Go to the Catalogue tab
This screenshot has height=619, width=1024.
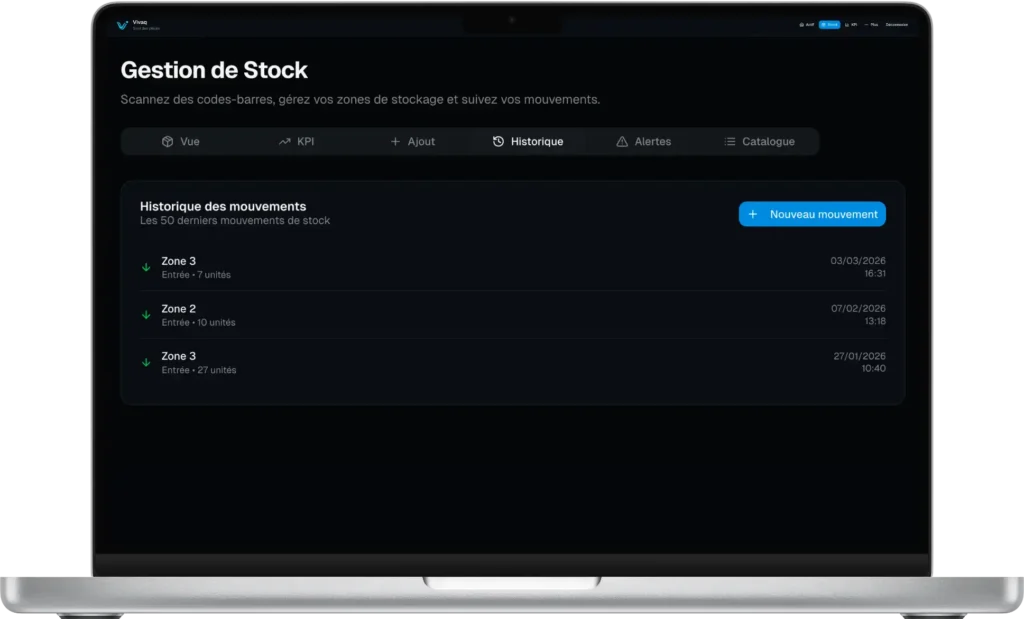(759, 142)
